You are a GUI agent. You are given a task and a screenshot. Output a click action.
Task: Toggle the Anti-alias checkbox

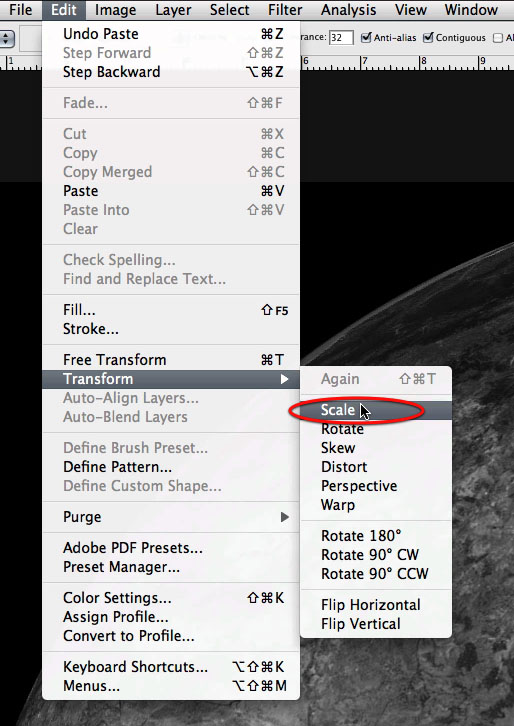[x=366, y=38]
